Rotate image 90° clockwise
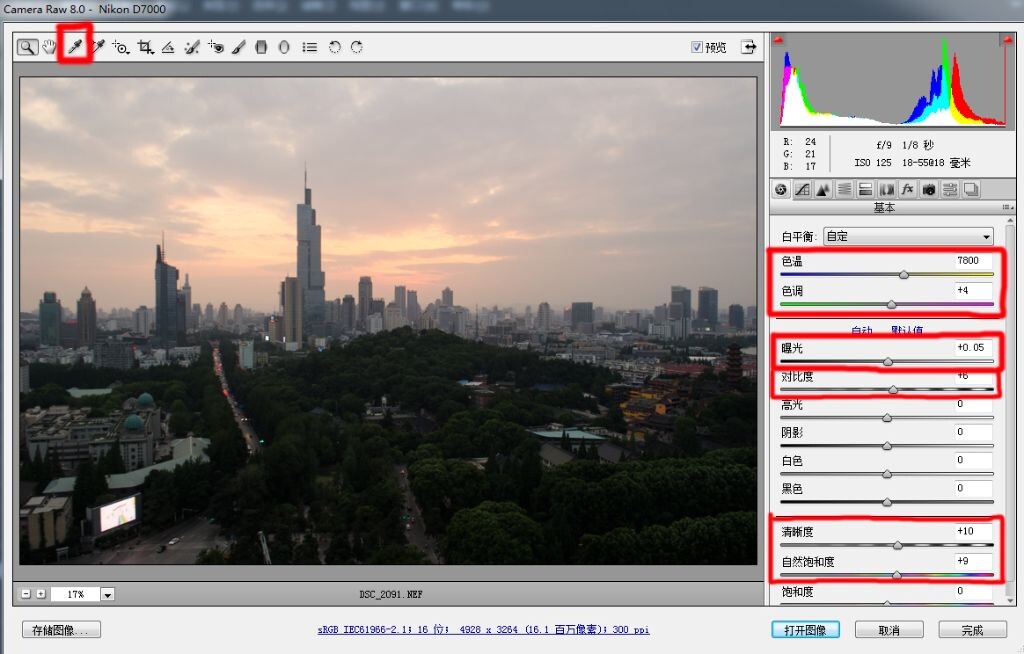Viewport: 1024px width, 654px height. click(x=357, y=47)
